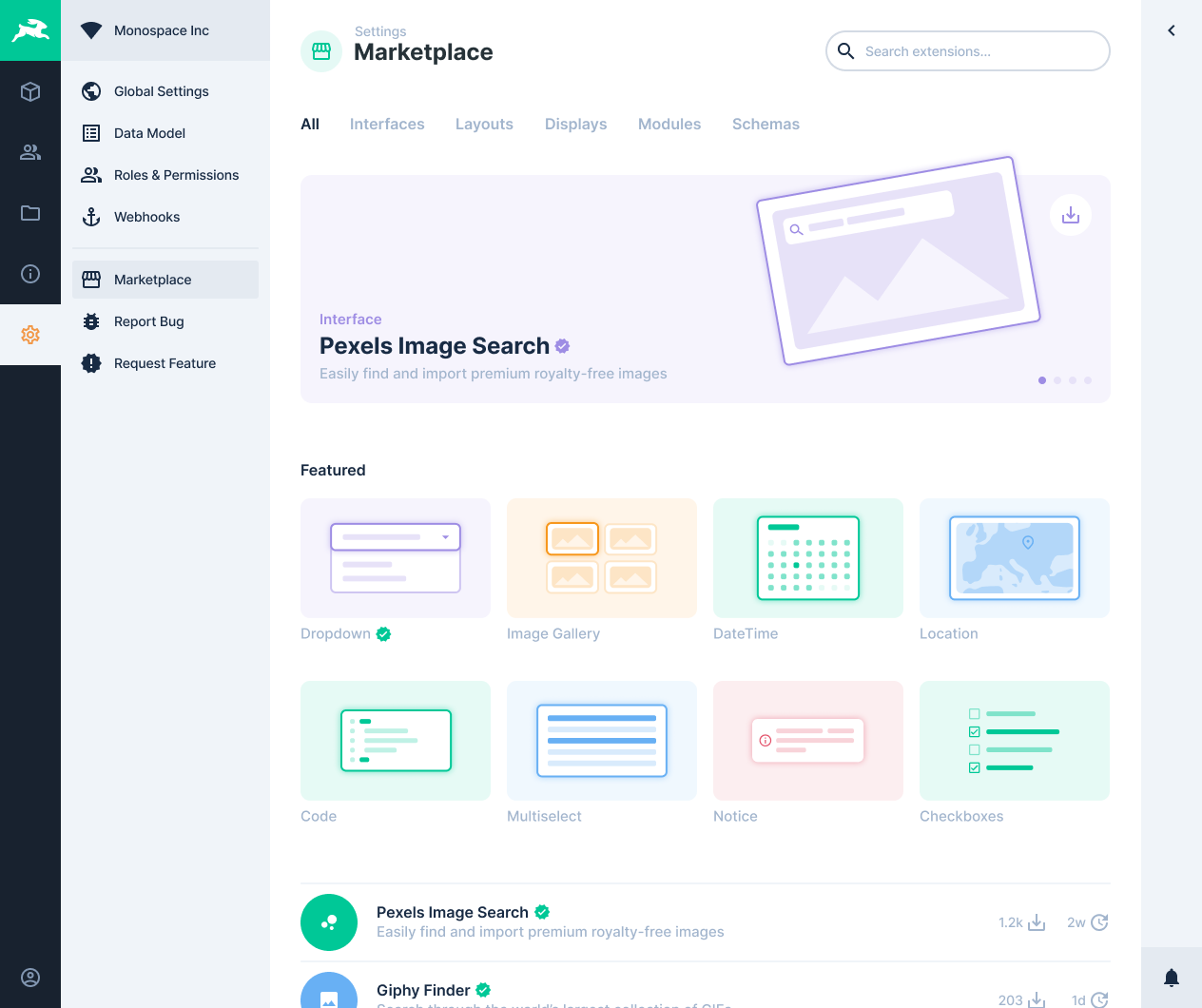Open the Multiselect featured card
This screenshot has width=1202, height=1008.
pos(602,741)
